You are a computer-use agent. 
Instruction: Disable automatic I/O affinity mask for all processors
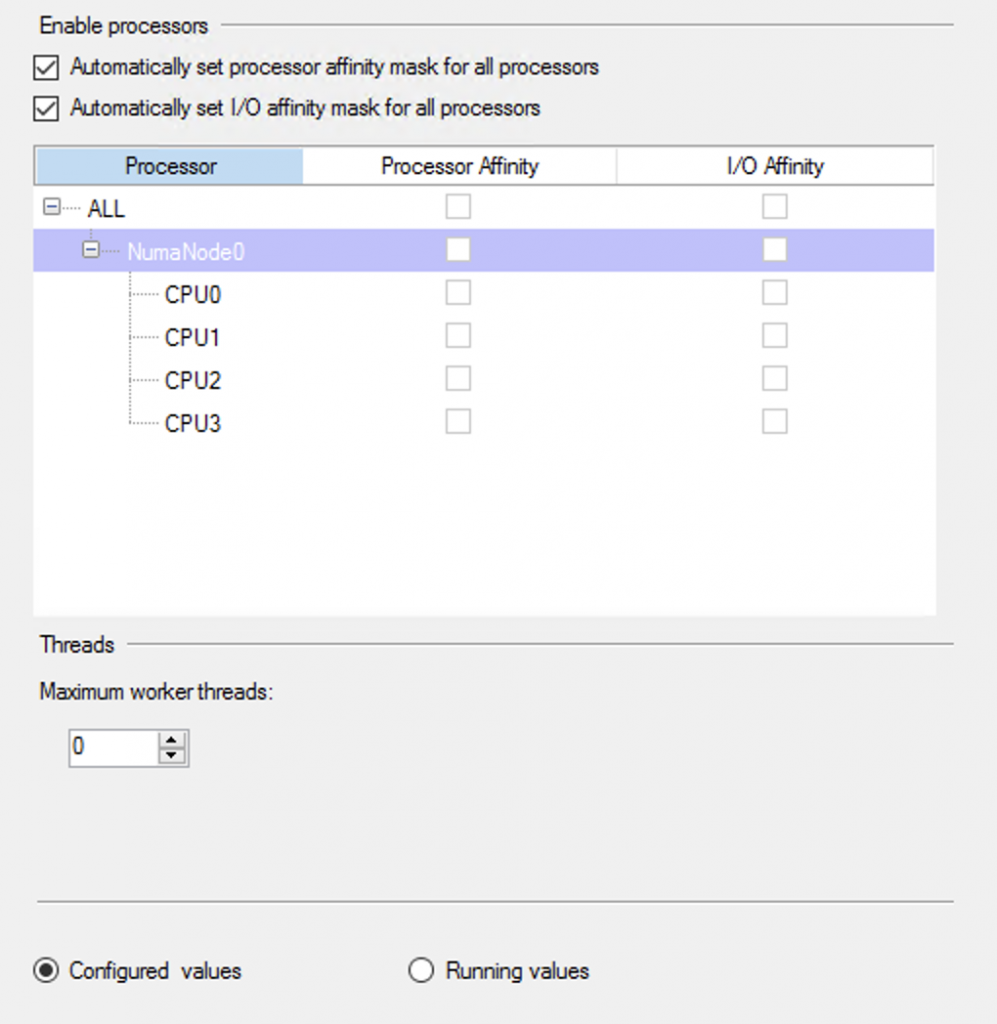click(46, 108)
